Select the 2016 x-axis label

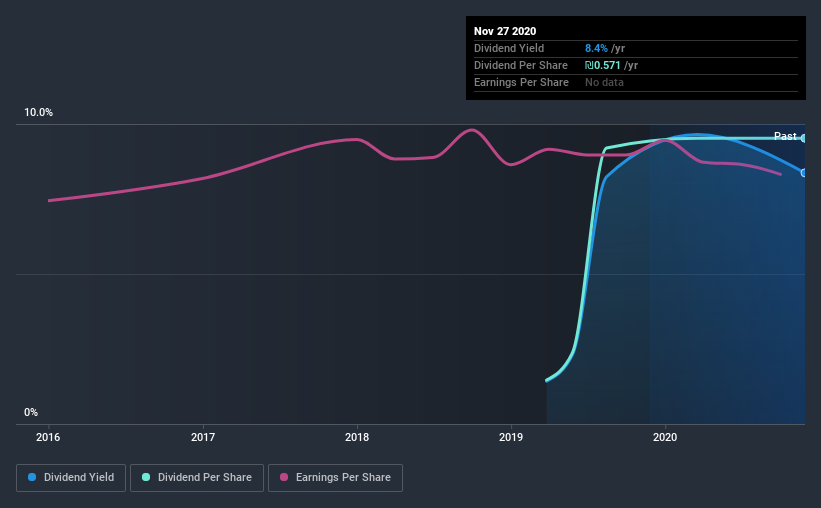(48, 437)
